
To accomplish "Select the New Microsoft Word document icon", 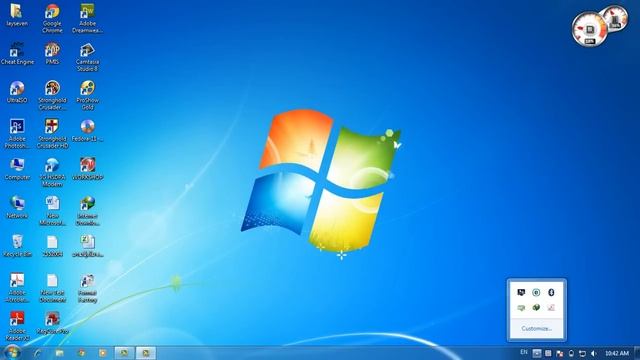I will point(52,211).
